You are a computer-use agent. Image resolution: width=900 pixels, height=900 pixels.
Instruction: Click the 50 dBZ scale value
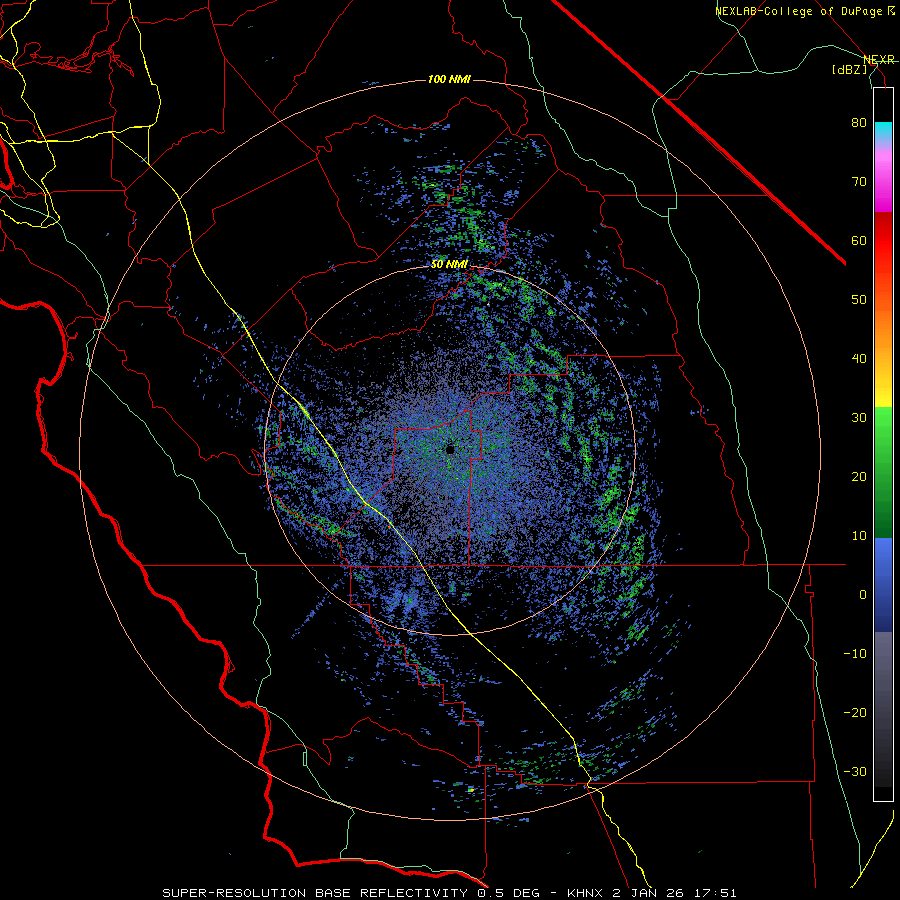tap(859, 300)
